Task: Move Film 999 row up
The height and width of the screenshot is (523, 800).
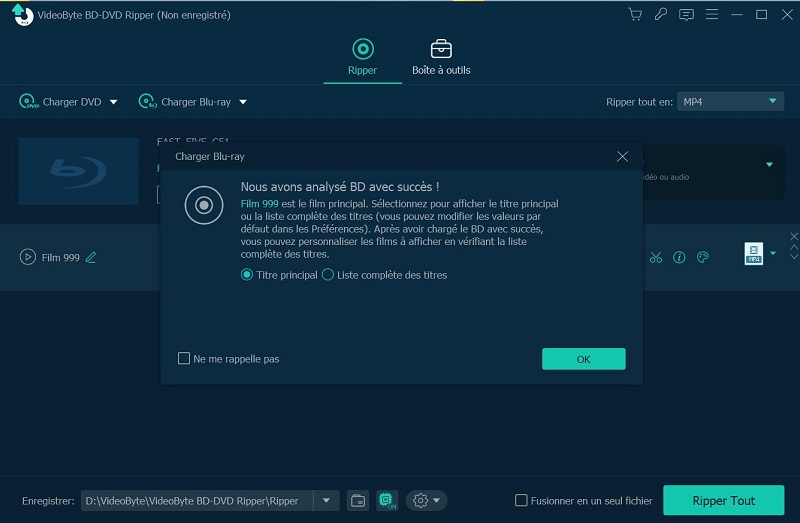Action: pyautogui.click(x=794, y=247)
